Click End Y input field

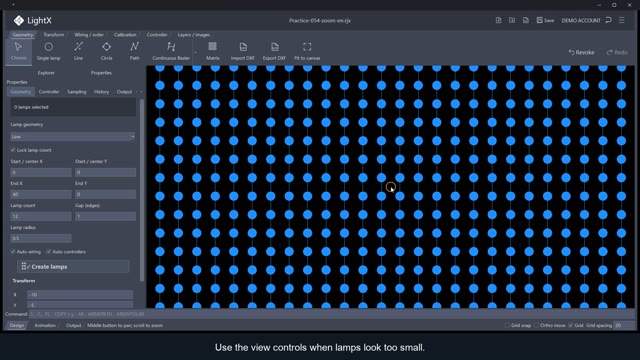[x=105, y=194]
